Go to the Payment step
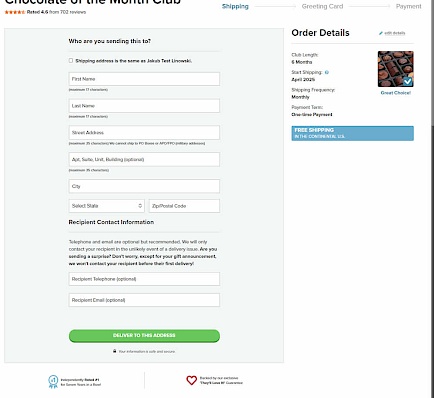 coord(408,6)
